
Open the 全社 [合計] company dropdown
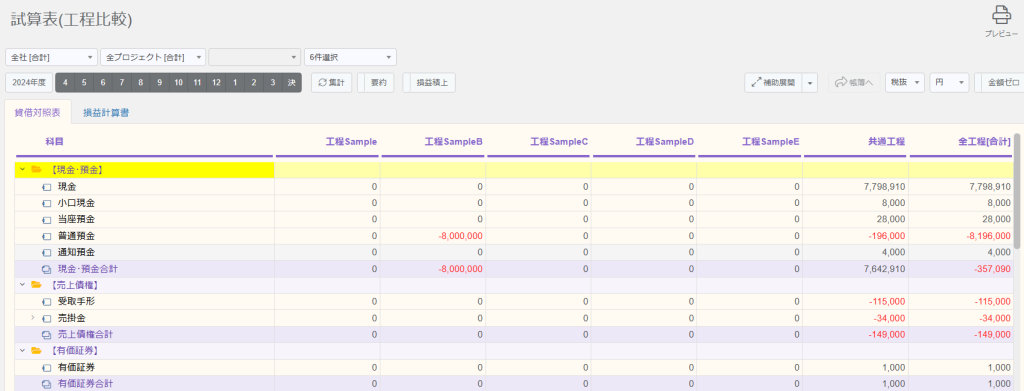pos(51,57)
